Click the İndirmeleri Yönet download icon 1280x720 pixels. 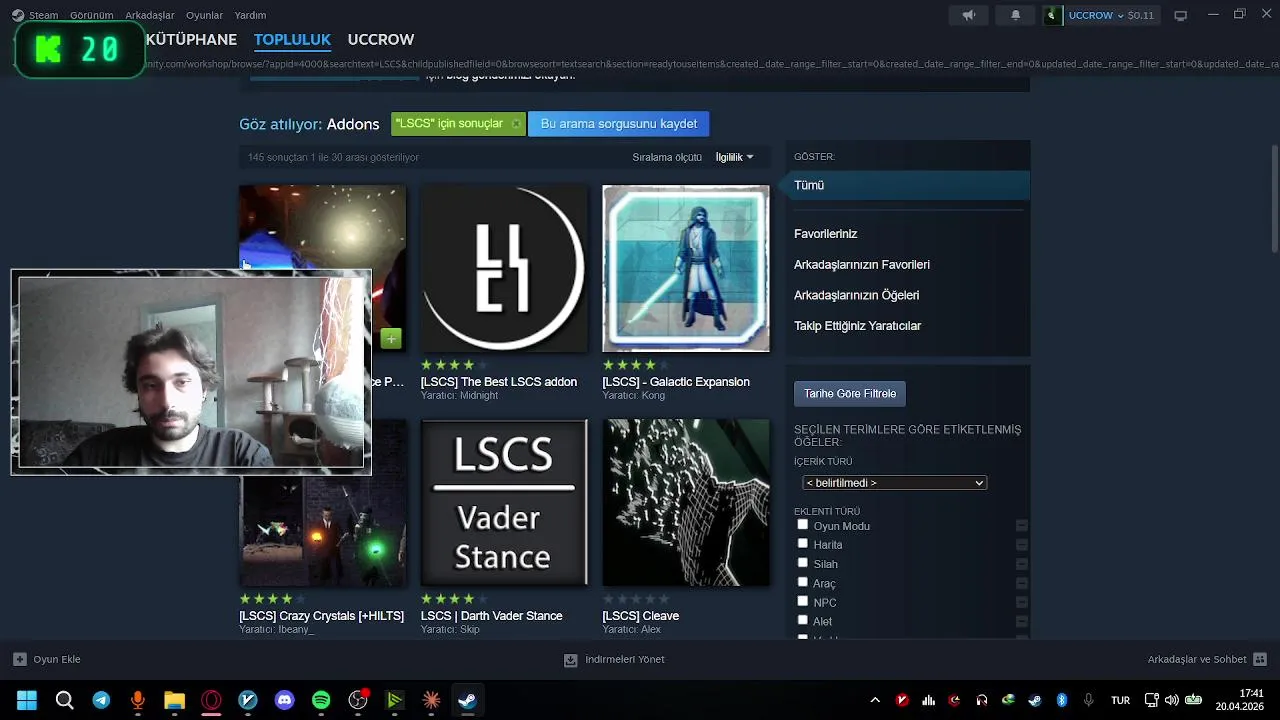pos(570,660)
